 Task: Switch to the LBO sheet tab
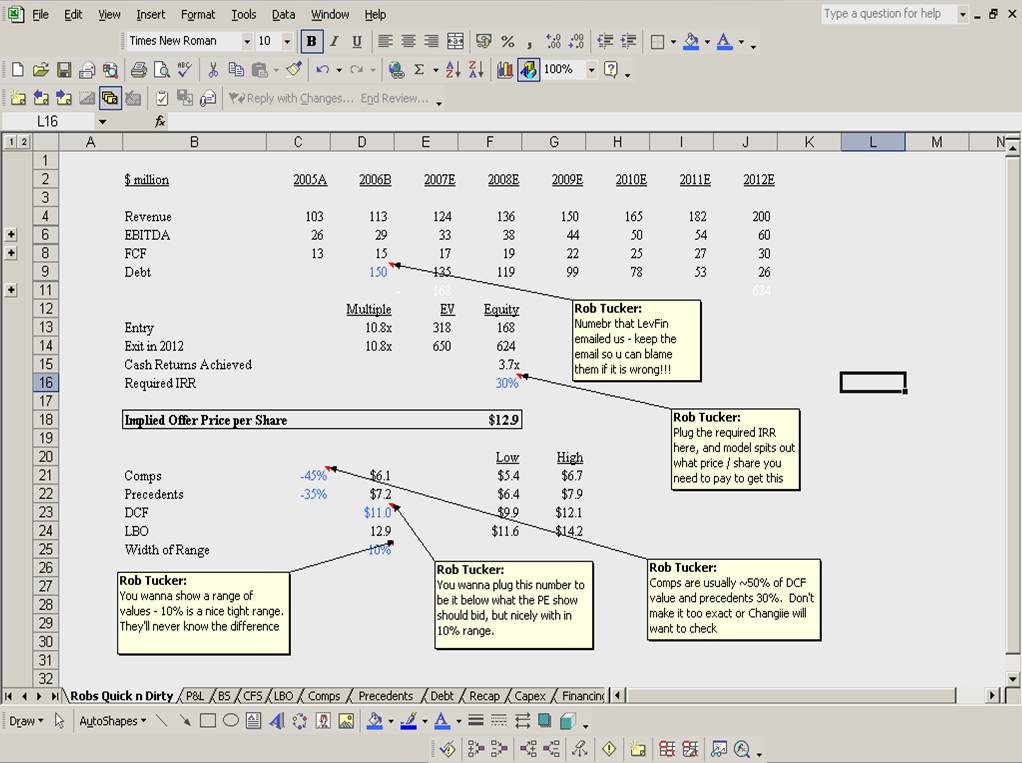283,696
